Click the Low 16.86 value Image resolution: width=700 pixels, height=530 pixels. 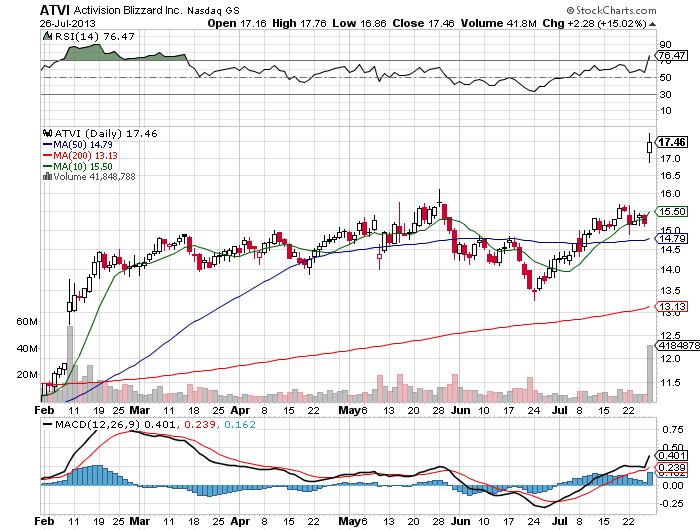point(359,23)
